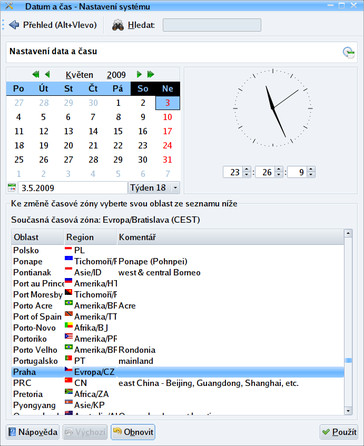Select the Porto Acre row
The image size is (364, 446).
[x=178, y=305]
